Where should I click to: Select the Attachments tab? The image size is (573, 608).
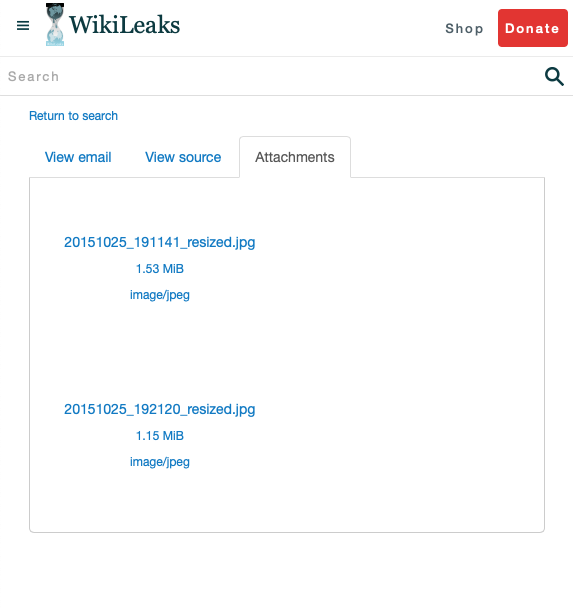point(295,157)
